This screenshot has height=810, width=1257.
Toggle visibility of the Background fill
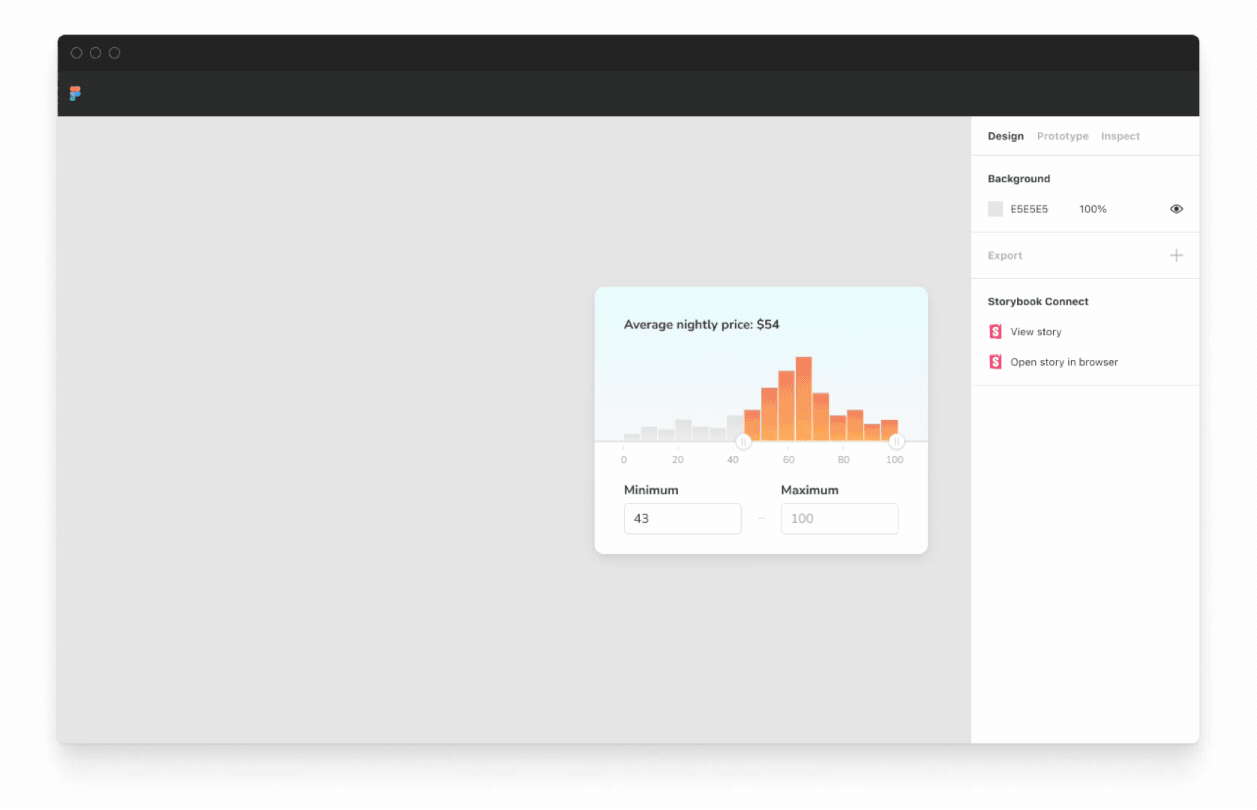[1176, 209]
